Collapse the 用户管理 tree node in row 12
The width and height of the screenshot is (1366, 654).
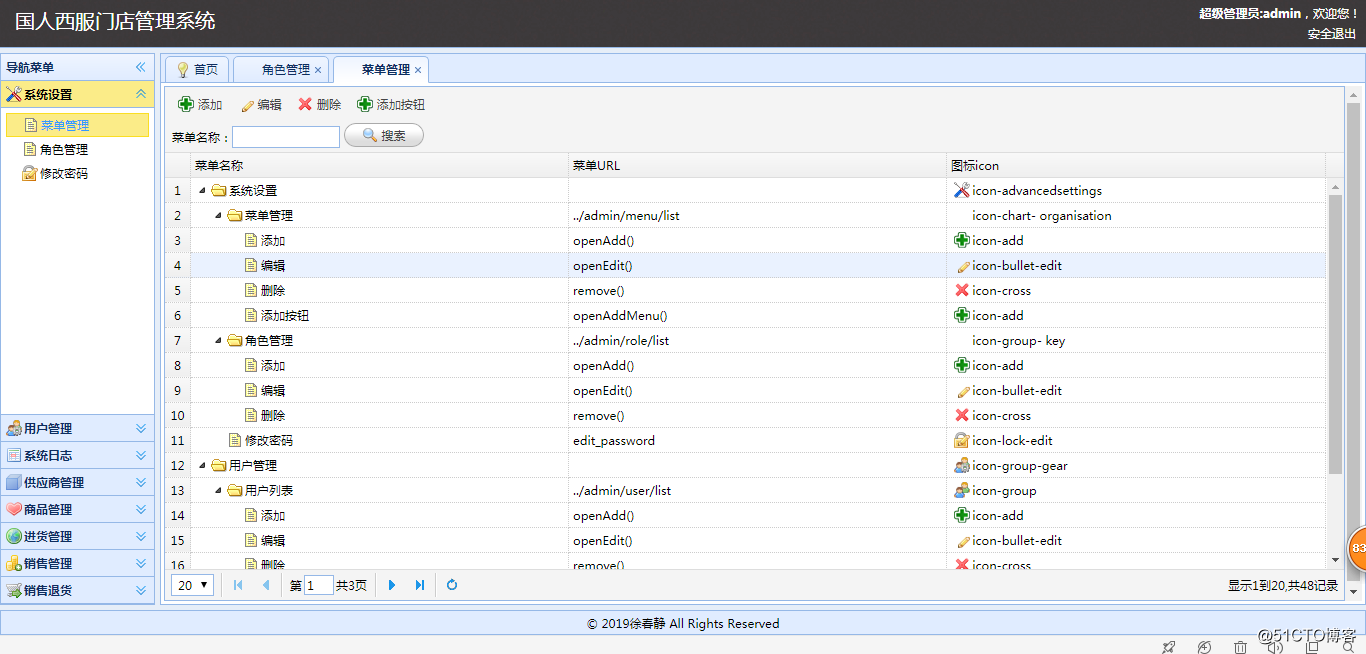coord(202,465)
